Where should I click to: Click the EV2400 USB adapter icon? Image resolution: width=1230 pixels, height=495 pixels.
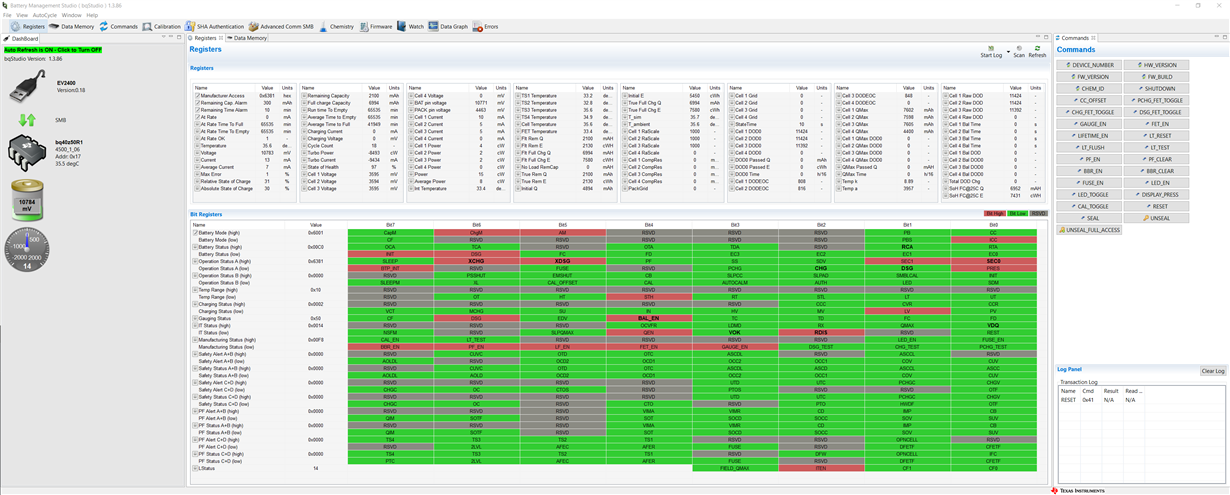(x=26, y=88)
